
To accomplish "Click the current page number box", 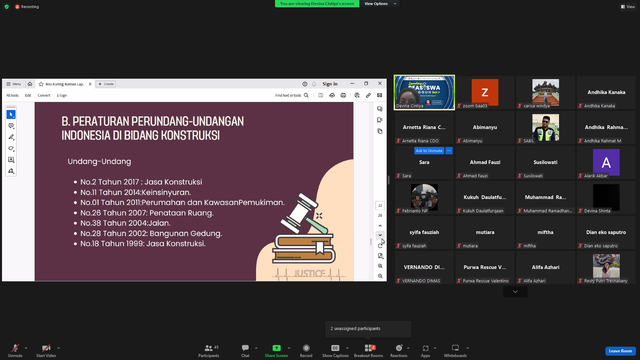I will 380,205.
